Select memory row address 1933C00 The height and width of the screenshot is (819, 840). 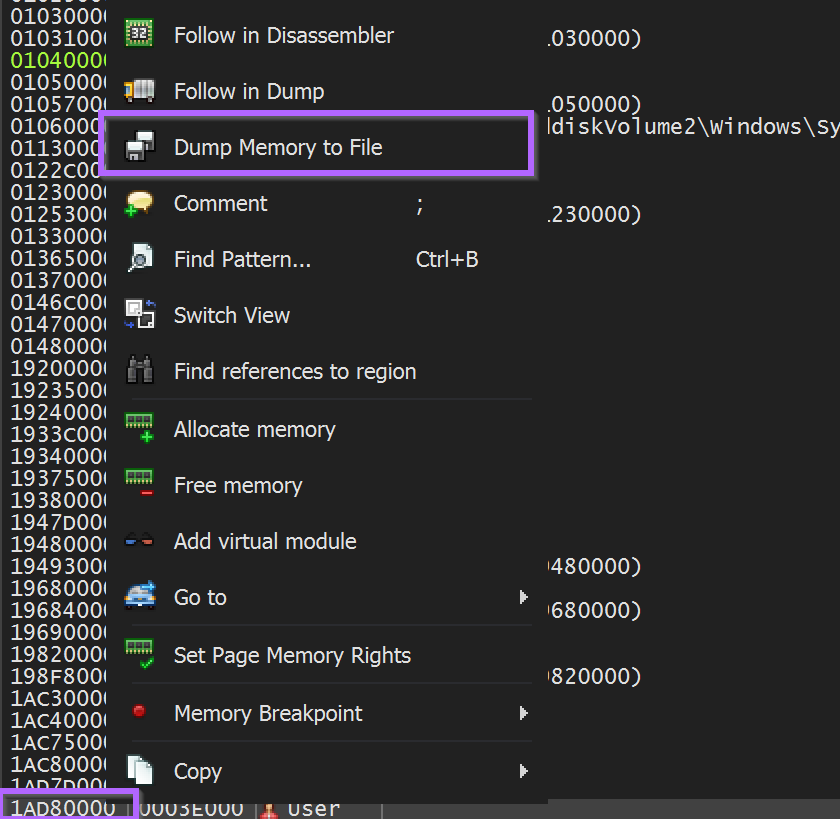58,434
